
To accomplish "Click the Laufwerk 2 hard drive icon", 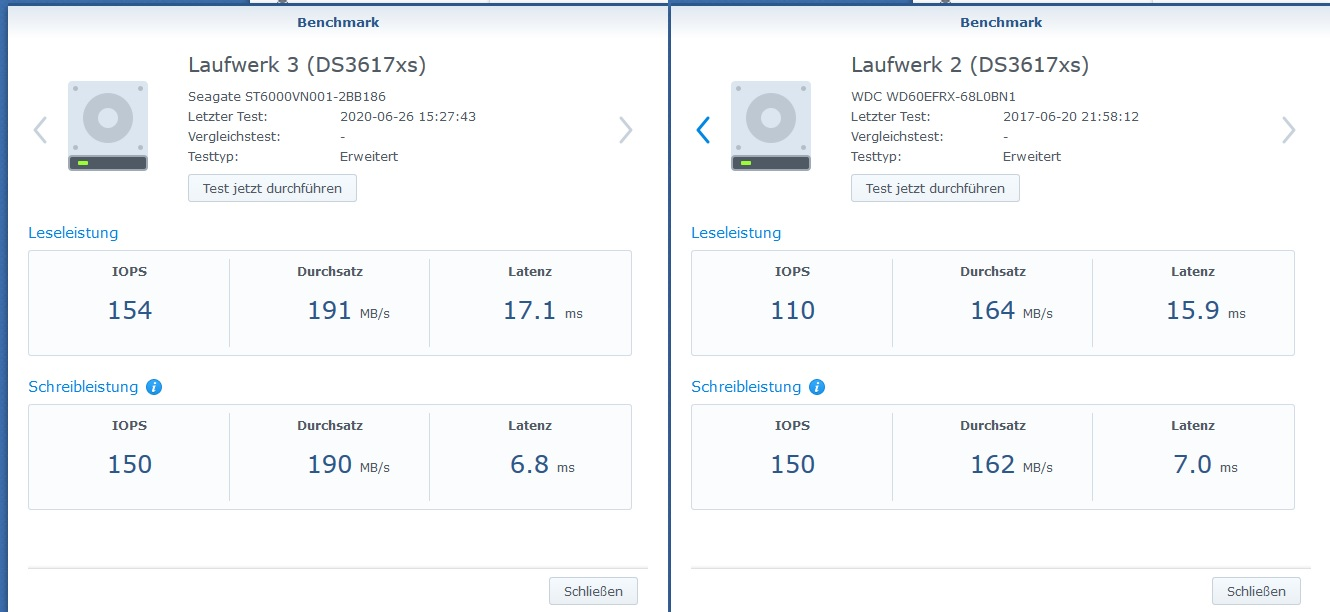I will pos(771,126).
